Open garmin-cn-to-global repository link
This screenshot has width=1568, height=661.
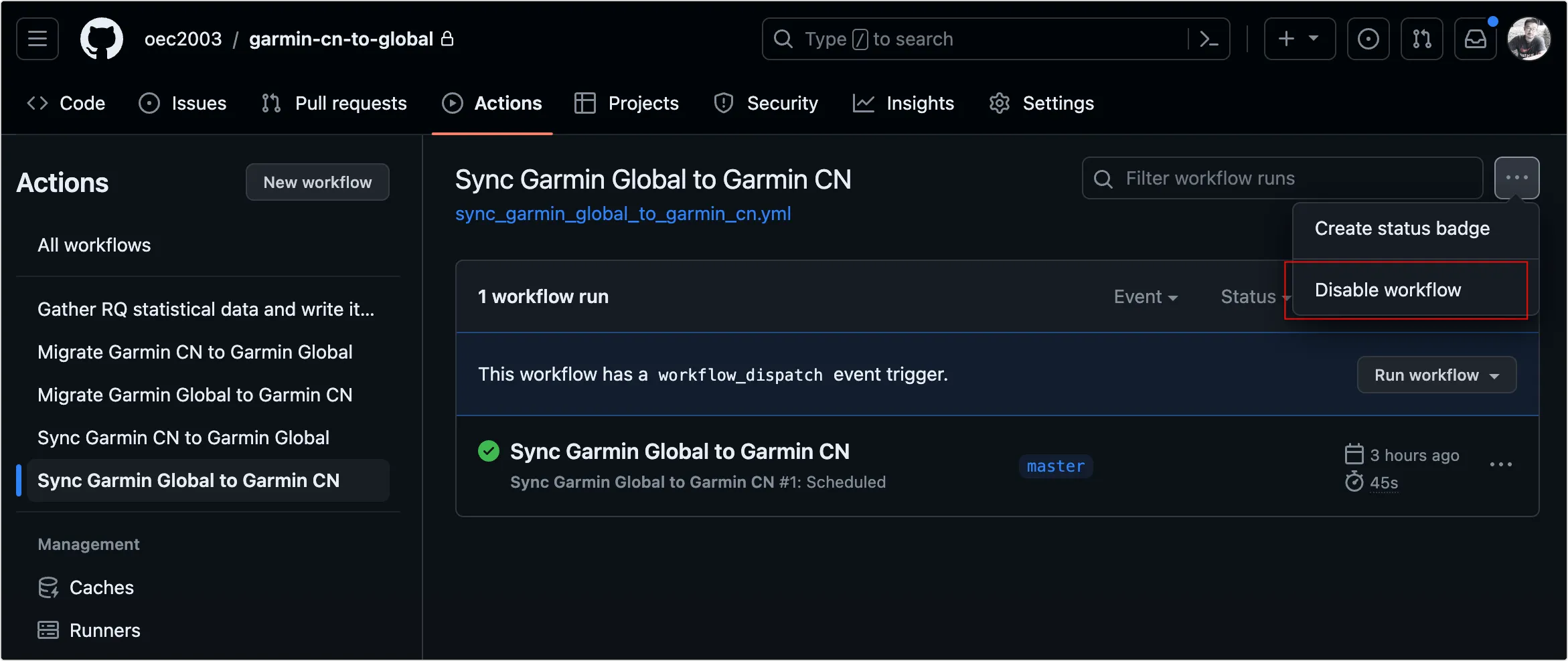coord(341,39)
